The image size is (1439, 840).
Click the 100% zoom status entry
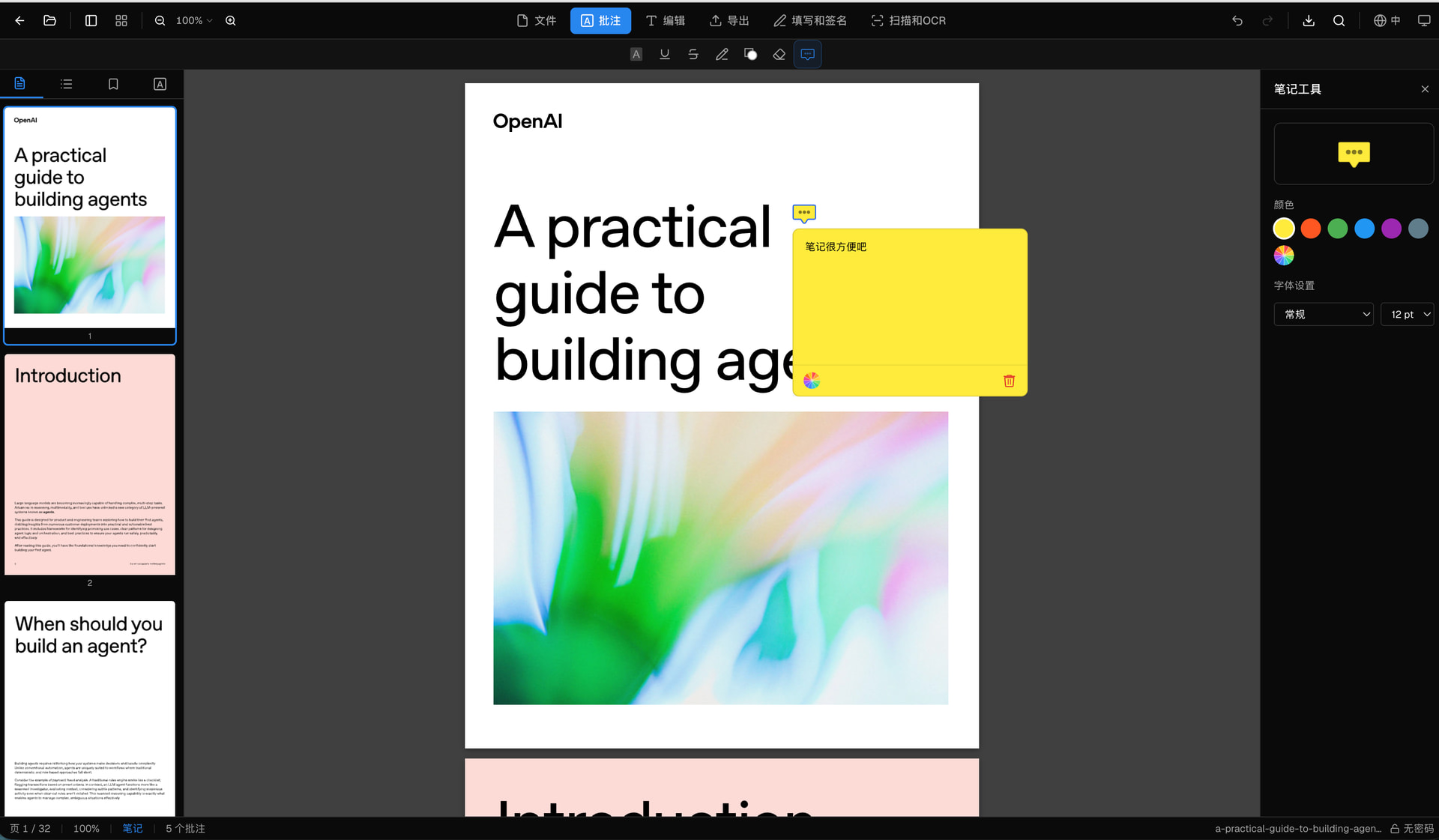coord(86,829)
